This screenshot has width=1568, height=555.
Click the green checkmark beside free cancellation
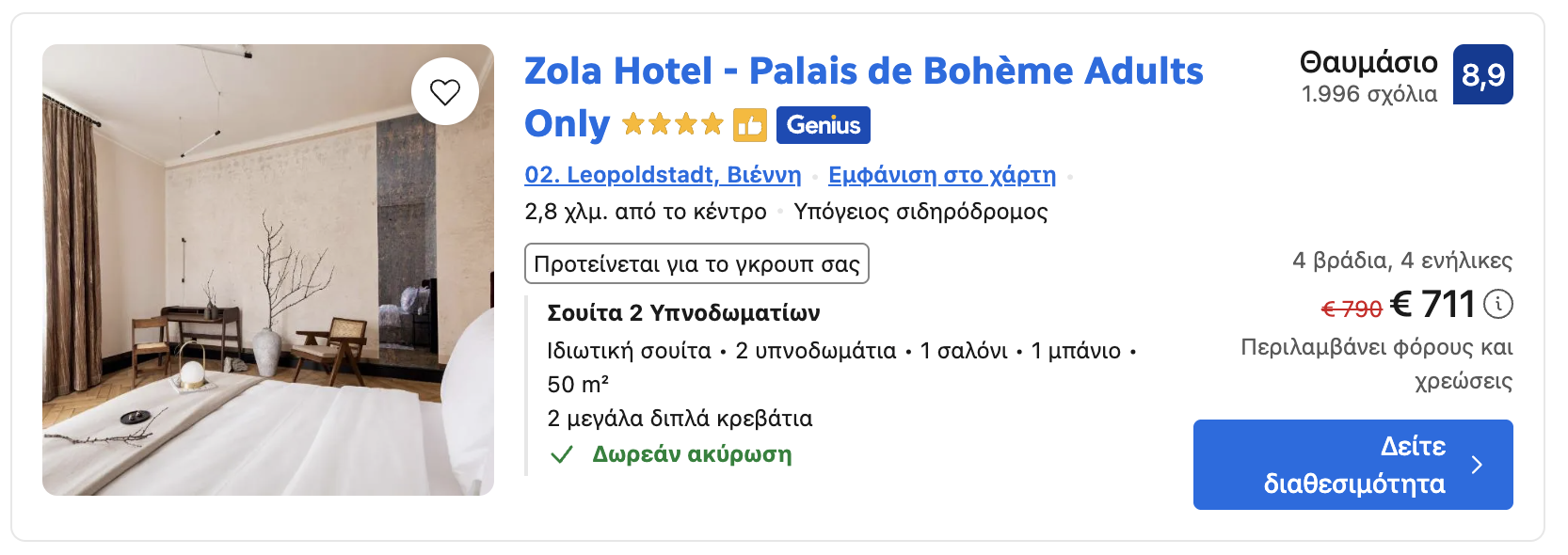tap(561, 455)
